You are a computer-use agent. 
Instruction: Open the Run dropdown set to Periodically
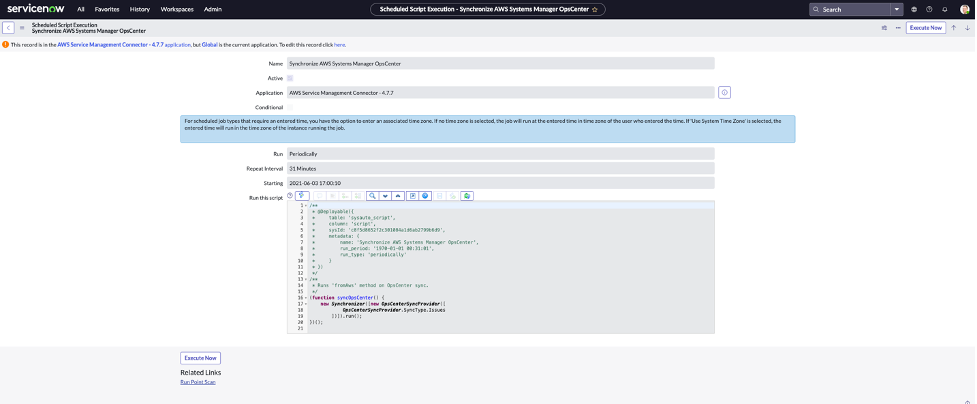[x=500, y=154]
